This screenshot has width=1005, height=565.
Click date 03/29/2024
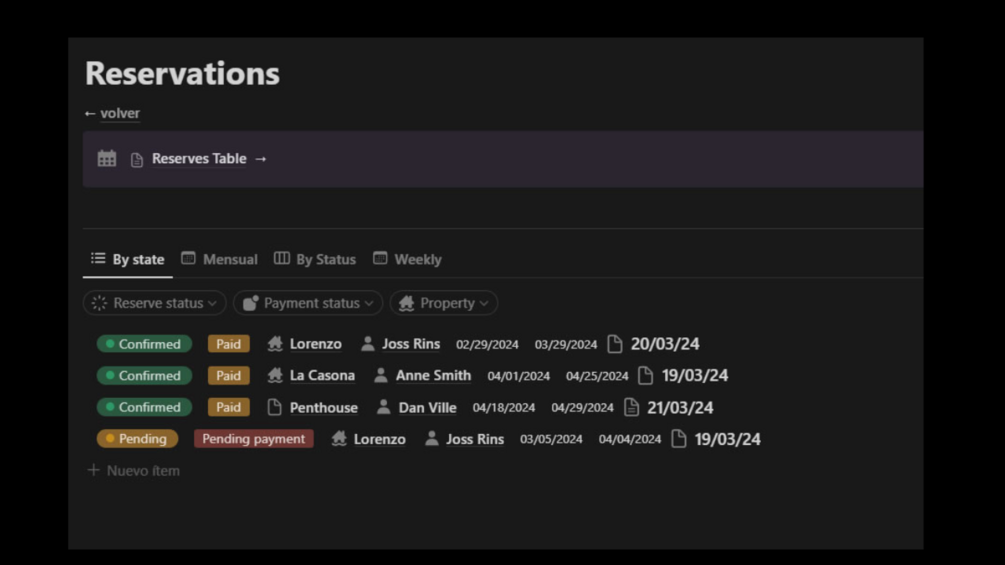[x=566, y=345]
